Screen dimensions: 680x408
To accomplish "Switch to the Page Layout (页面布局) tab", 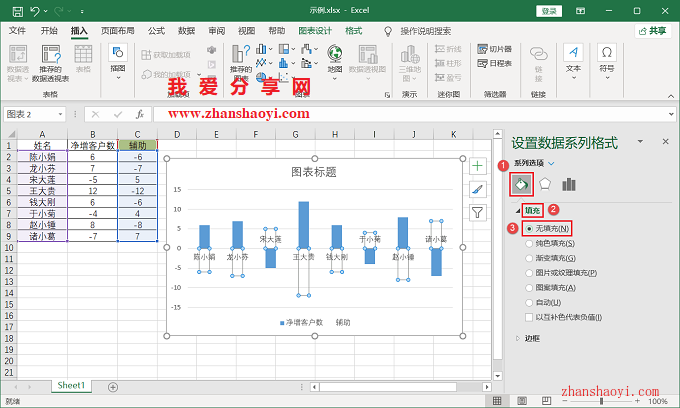I will click(x=118, y=31).
